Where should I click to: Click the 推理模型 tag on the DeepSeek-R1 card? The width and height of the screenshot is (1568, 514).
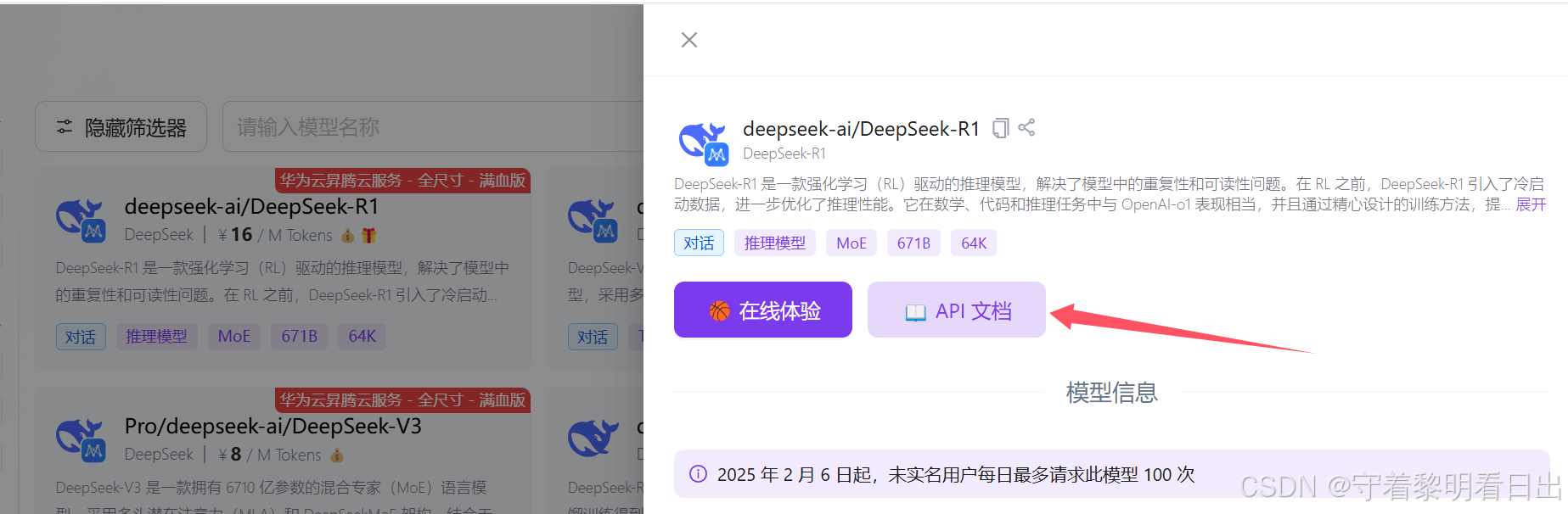pos(156,337)
